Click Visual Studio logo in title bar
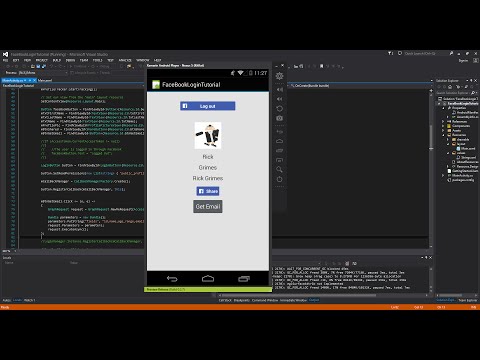This screenshot has height=360, width=480. coord(5,54)
